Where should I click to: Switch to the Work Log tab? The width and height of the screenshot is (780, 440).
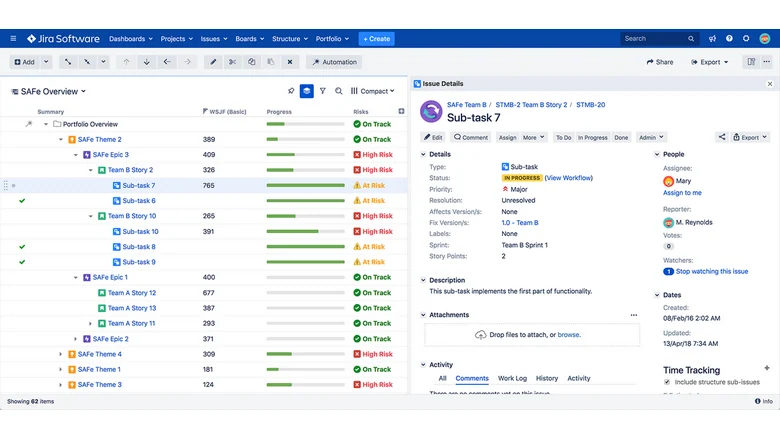pyautogui.click(x=512, y=378)
